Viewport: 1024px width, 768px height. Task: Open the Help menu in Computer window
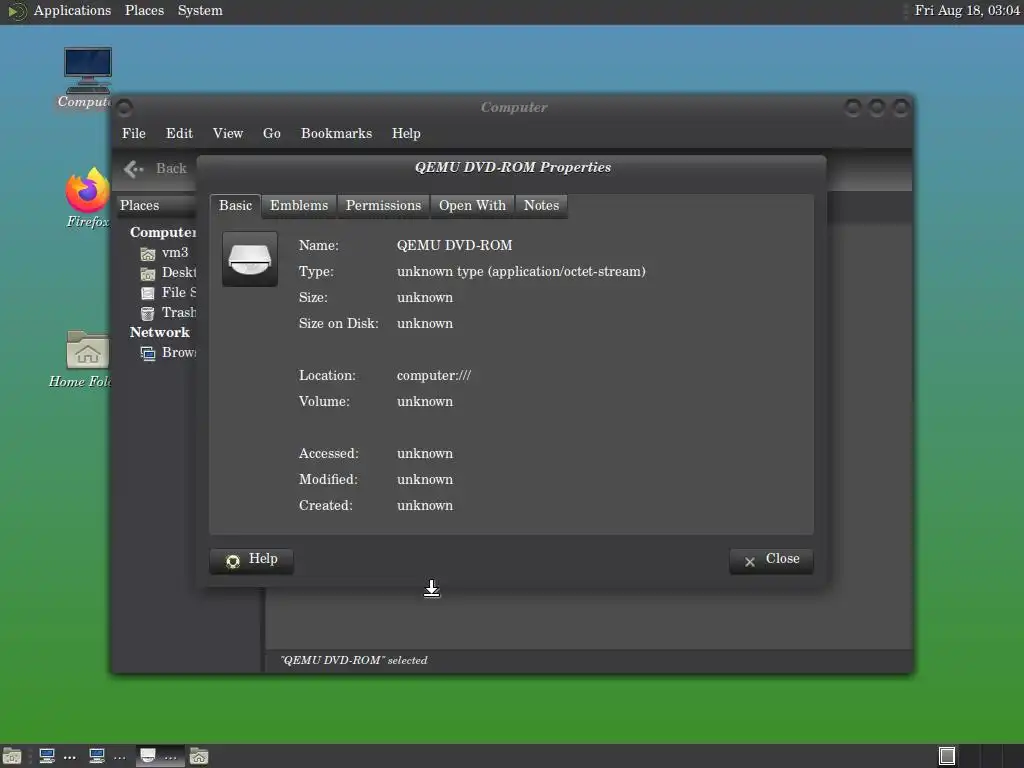(406, 133)
